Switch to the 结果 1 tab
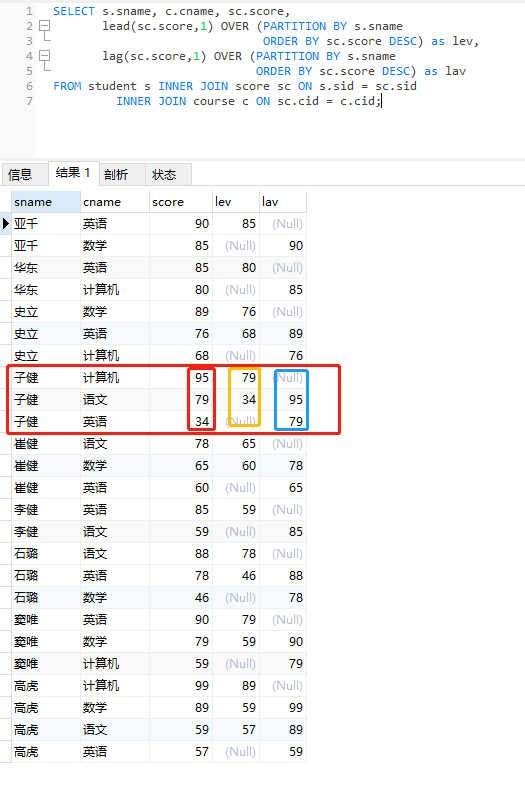 [73, 173]
